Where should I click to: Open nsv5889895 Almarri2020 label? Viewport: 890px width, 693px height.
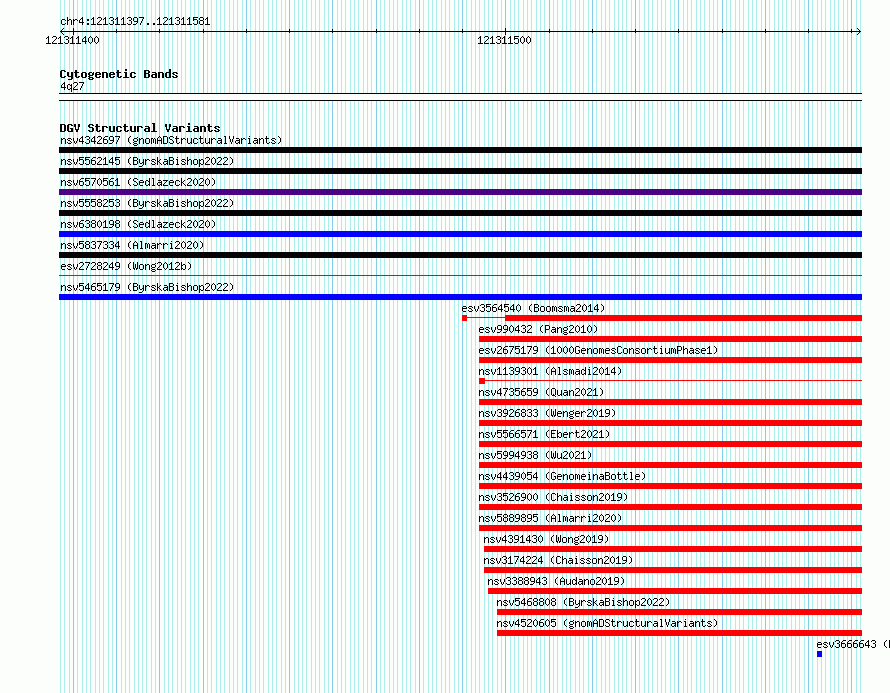[550, 518]
